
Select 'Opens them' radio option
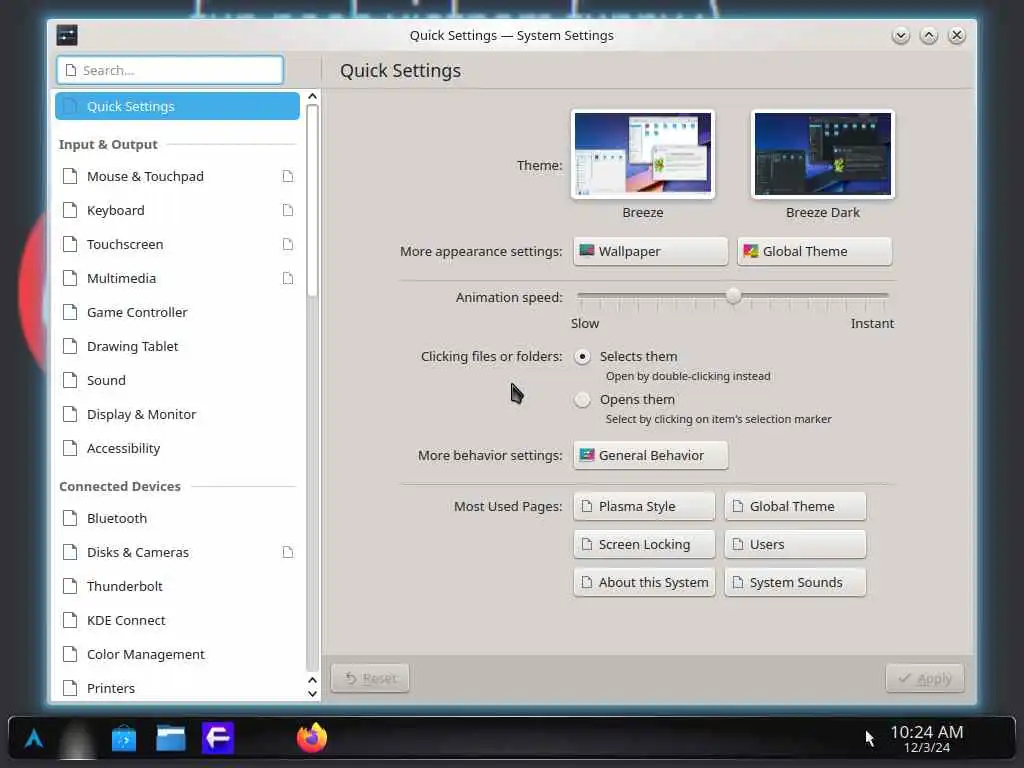point(582,400)
